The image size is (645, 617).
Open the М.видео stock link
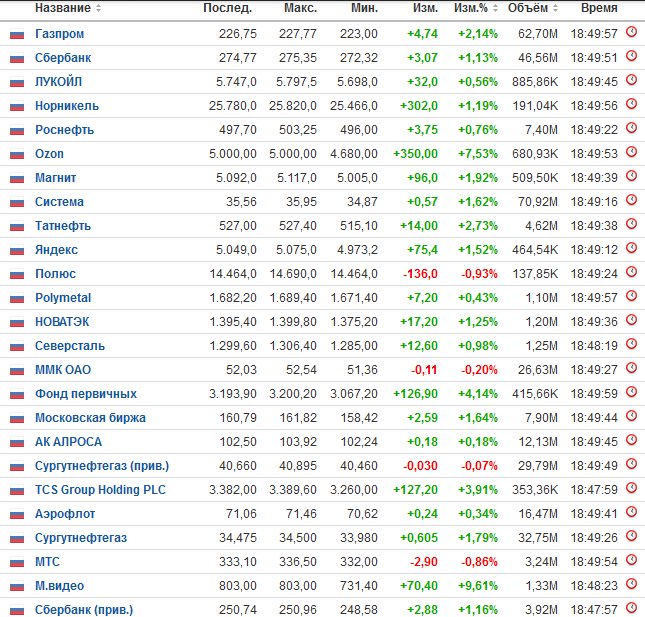59,585
